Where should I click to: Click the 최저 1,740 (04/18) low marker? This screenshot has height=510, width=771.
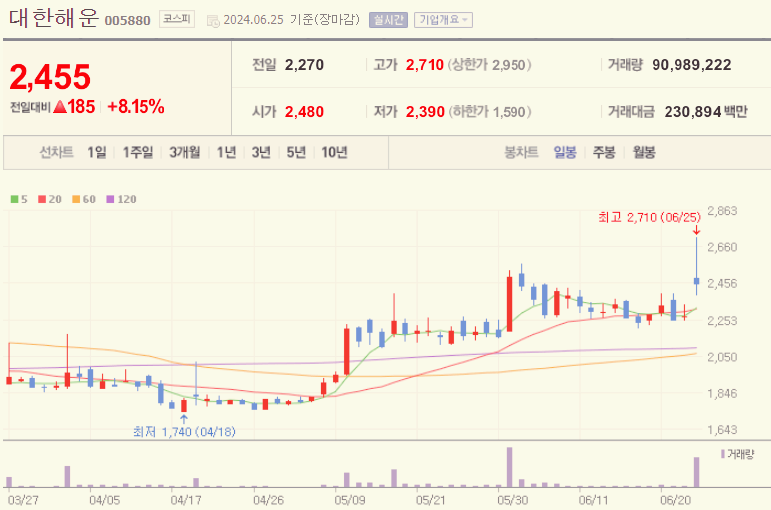tap(184, 432)
